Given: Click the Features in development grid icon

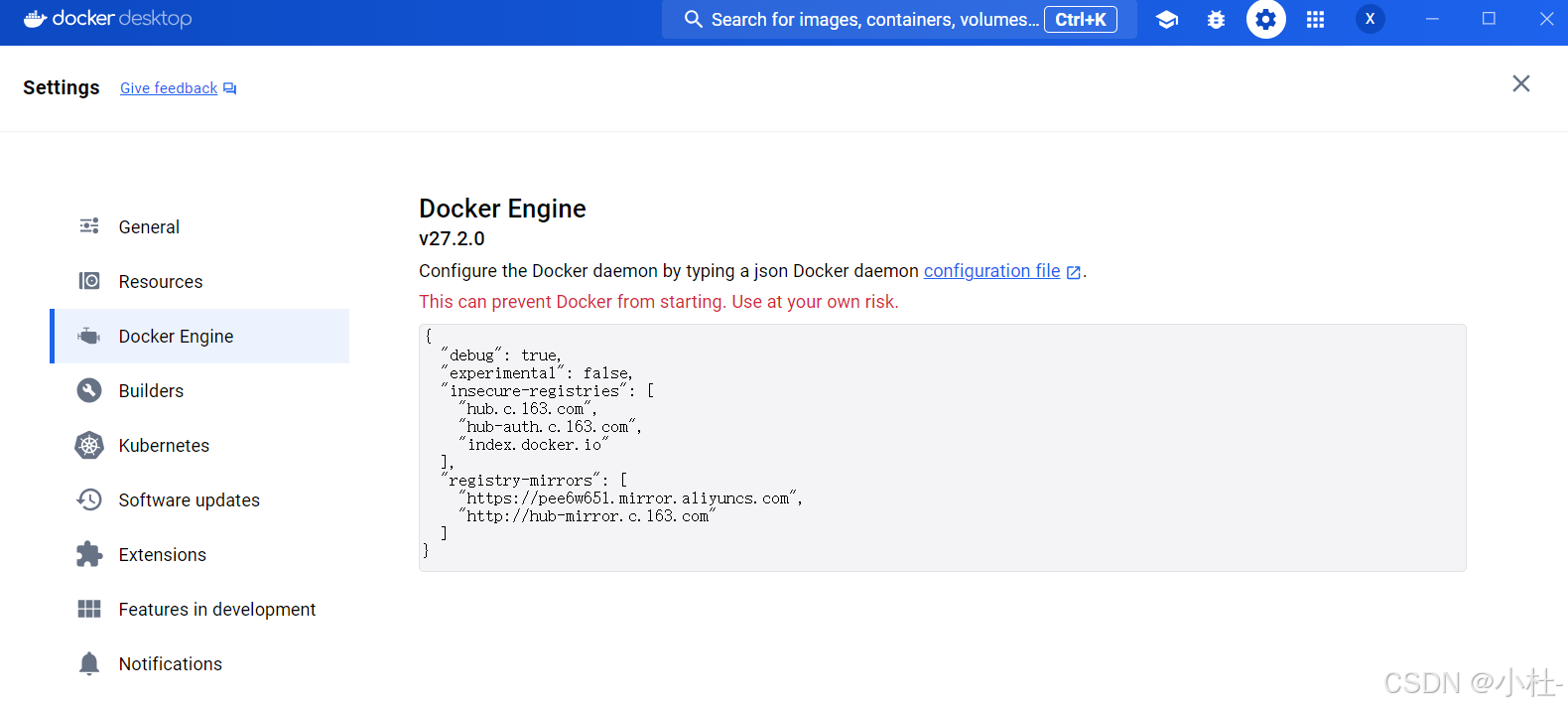Looking at the screenshot, I should tap(89, 609).
